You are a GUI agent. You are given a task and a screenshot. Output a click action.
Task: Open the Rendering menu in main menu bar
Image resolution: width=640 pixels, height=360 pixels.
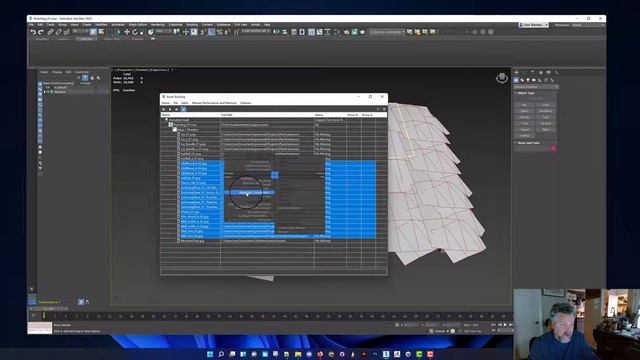tap(158, 25)
